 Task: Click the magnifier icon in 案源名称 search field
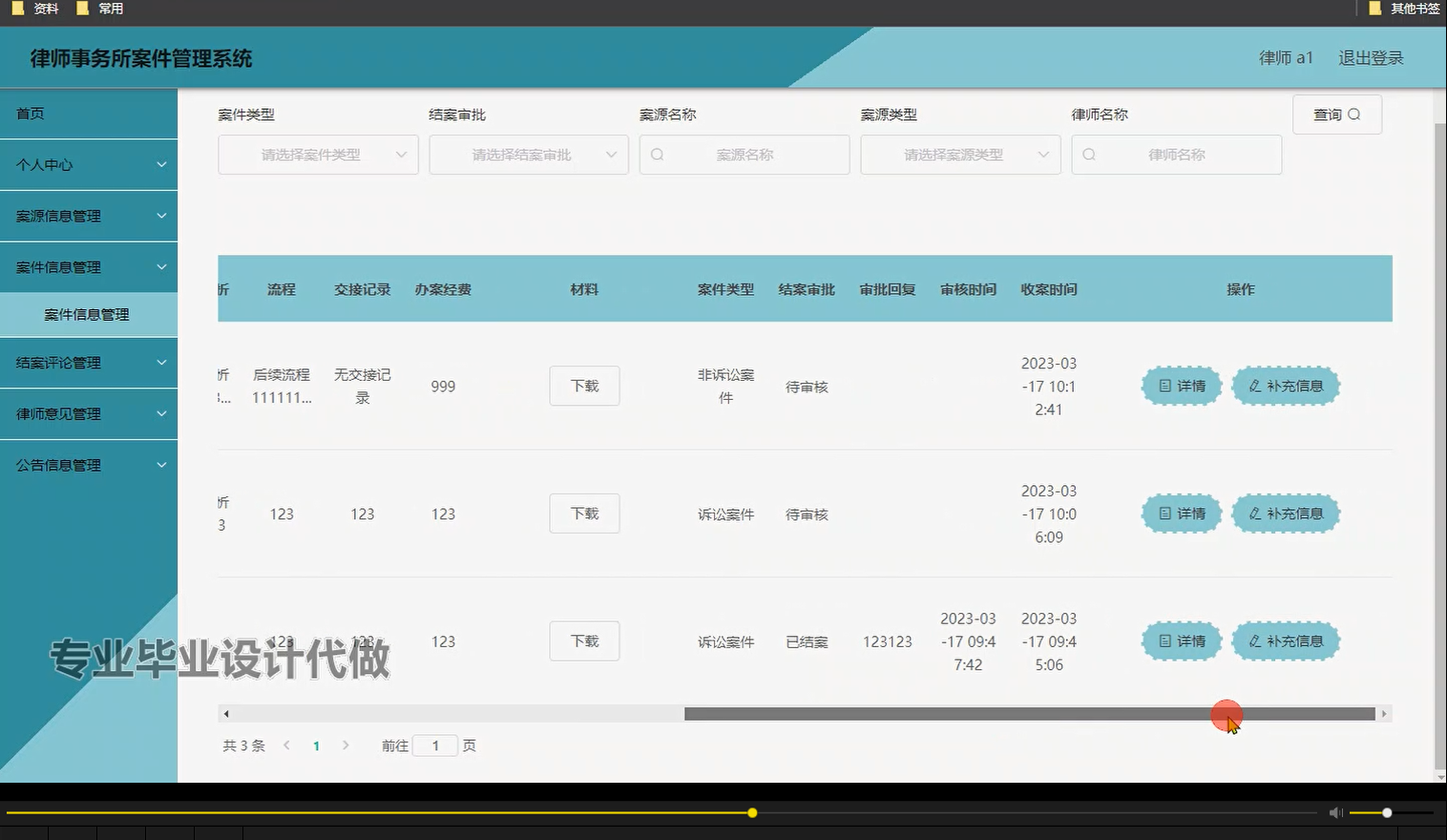coord(658,154)
